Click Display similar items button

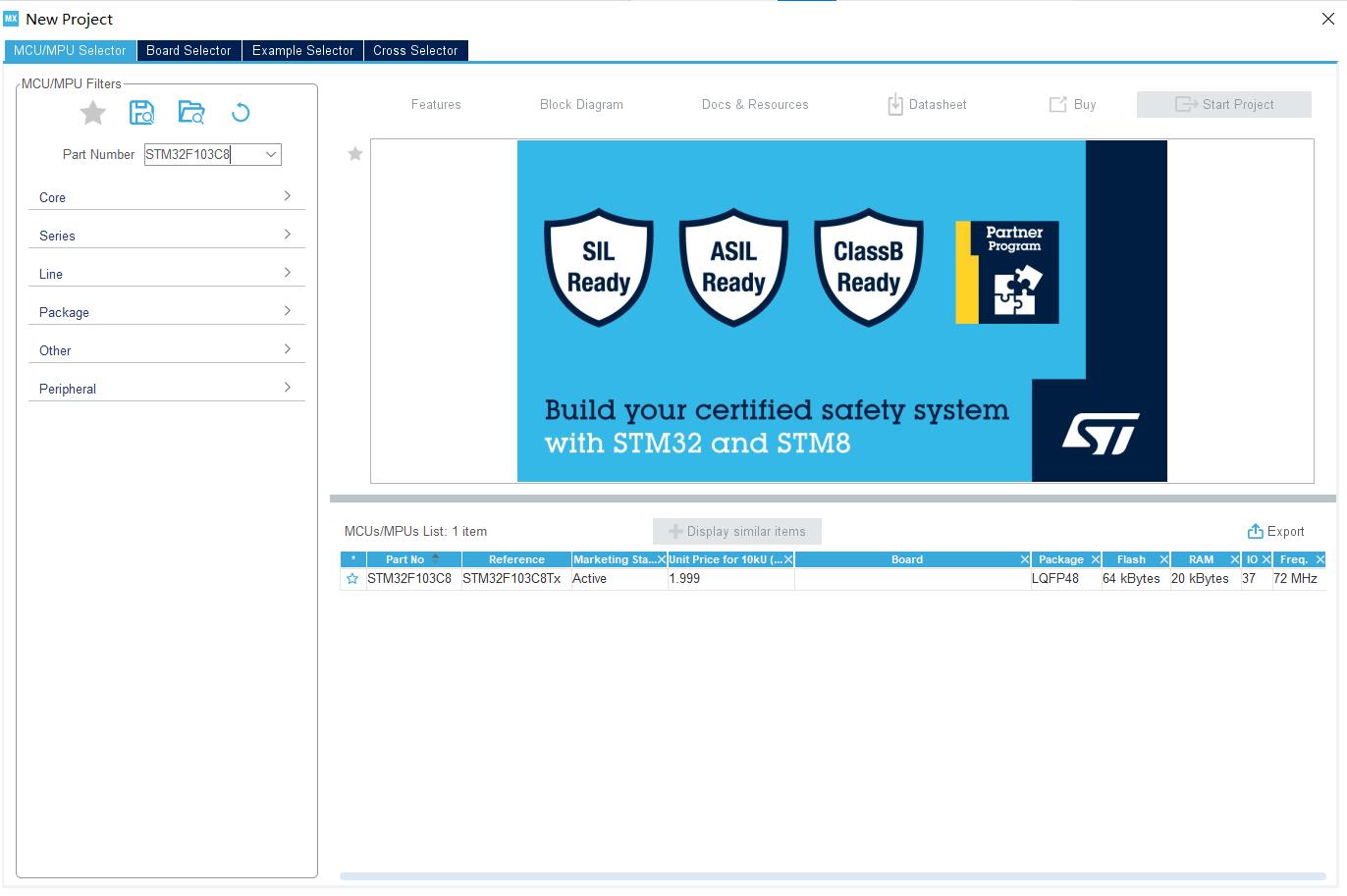coord(737,531)
